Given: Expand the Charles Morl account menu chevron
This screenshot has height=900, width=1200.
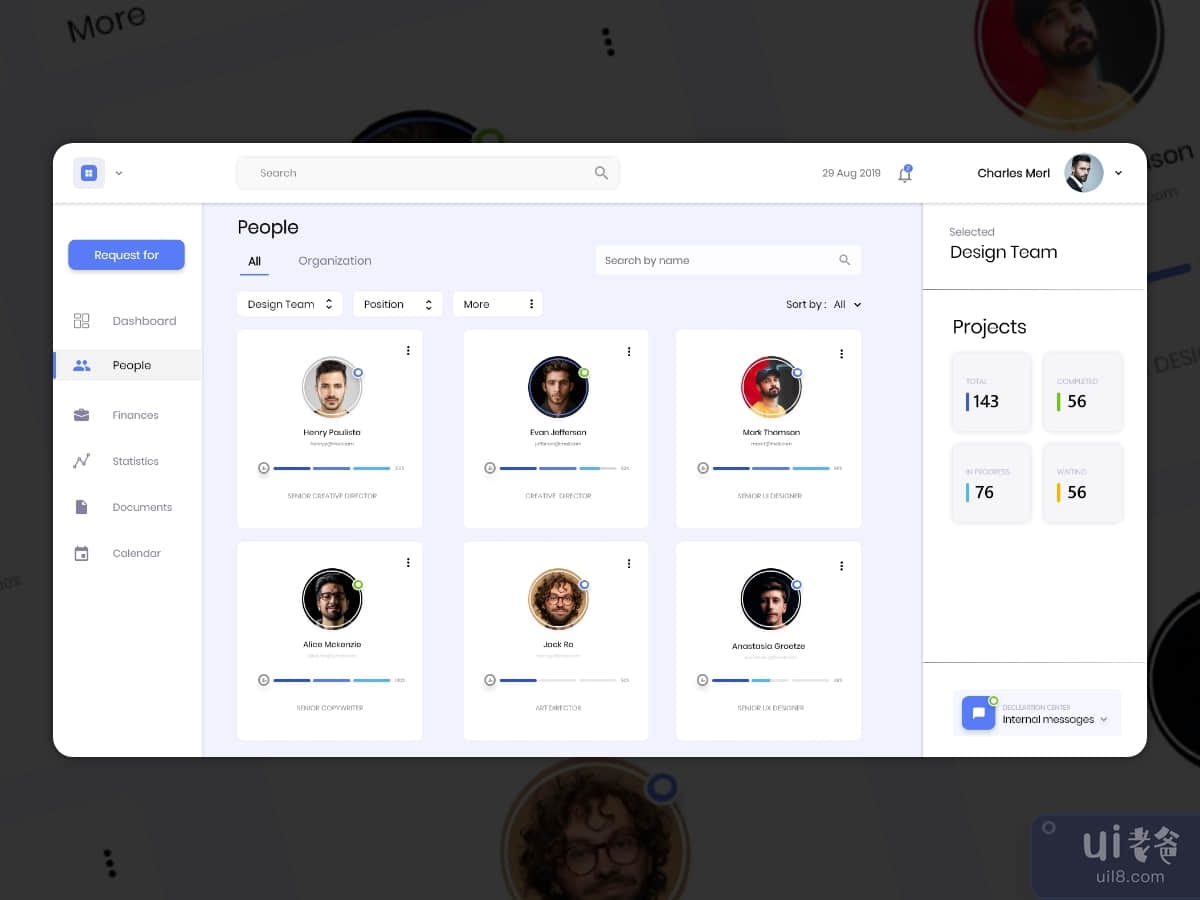Looking at the screenshot, I should 1118,173.
